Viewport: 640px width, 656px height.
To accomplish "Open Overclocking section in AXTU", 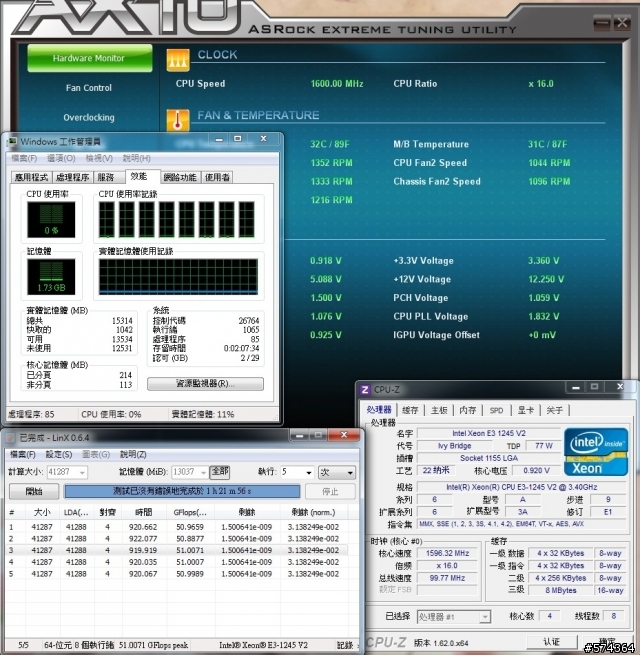I will (89, 118).
